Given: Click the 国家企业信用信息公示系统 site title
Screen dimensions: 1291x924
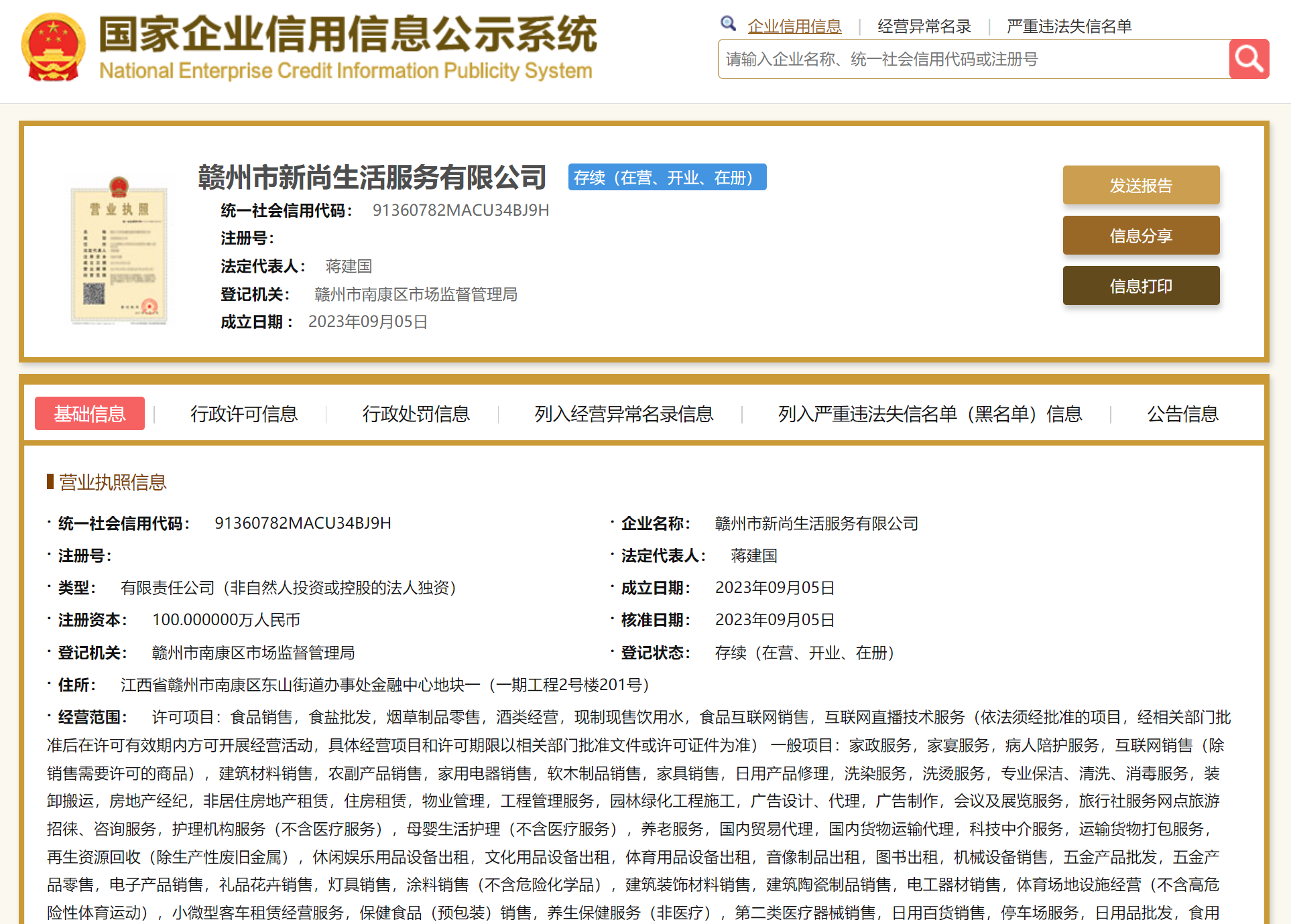Looking at the screenshot, I should 348,34.
